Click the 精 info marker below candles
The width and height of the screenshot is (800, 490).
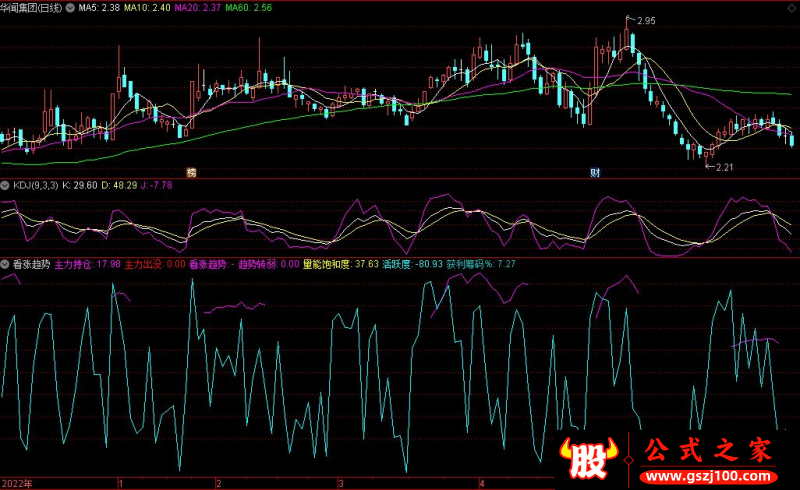coord(191,172)
